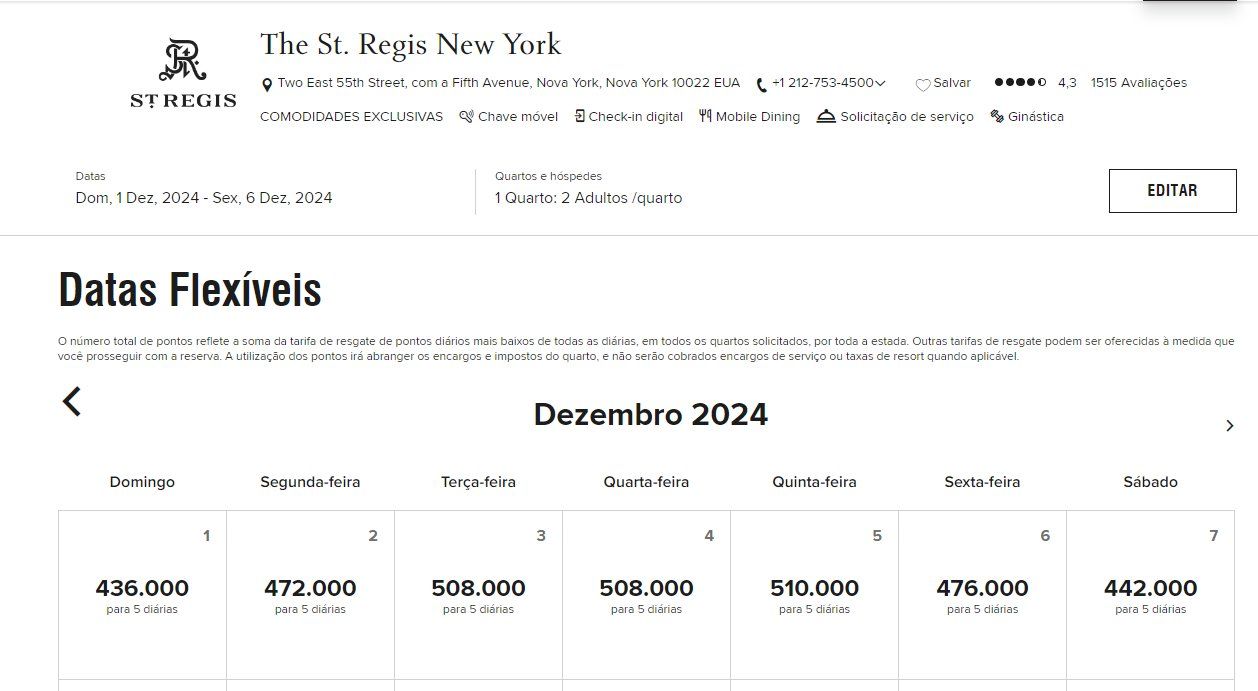Click the map pin address icon
Screen dimensions: 1258x691
(x=267, y=85)
